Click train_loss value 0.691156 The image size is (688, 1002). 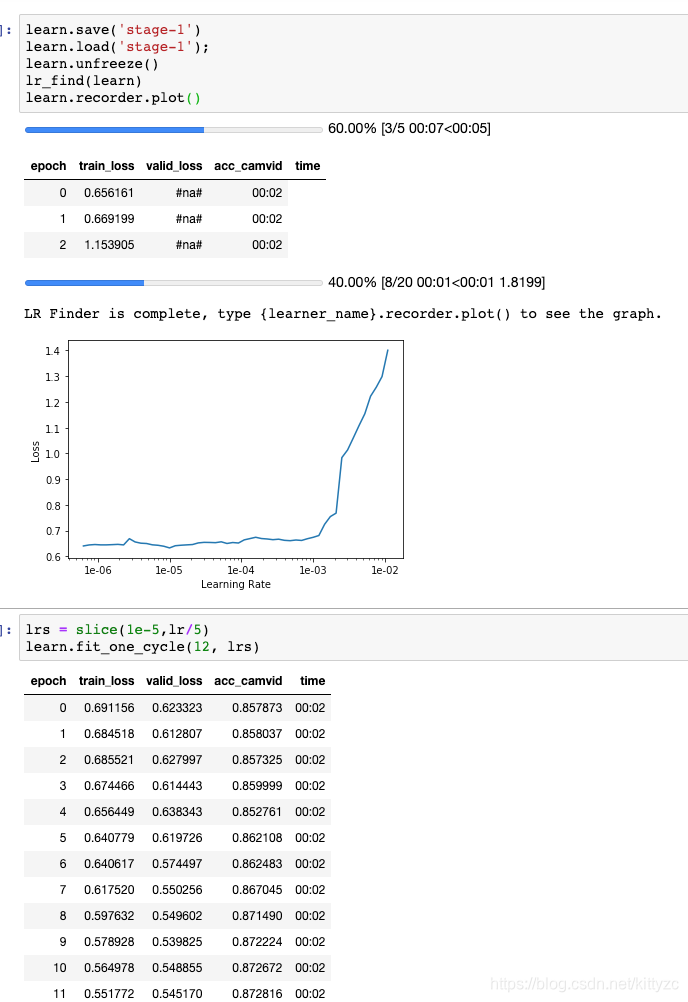109,708
